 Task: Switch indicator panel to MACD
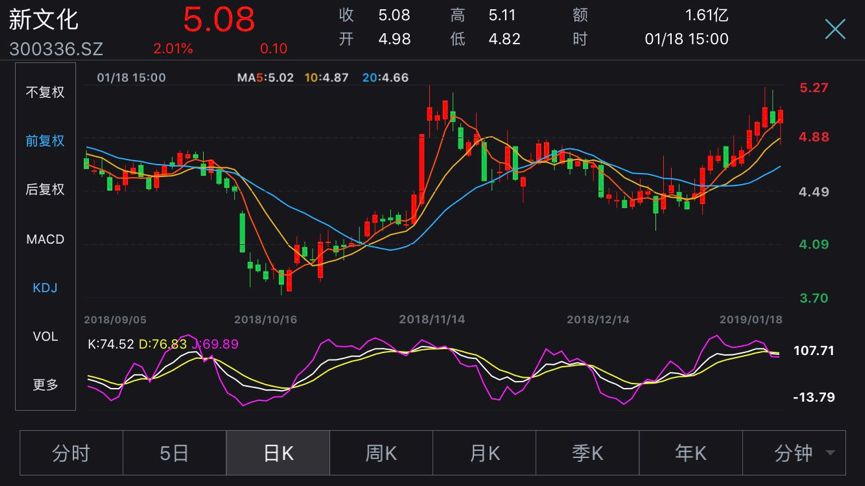coord(45,239)
